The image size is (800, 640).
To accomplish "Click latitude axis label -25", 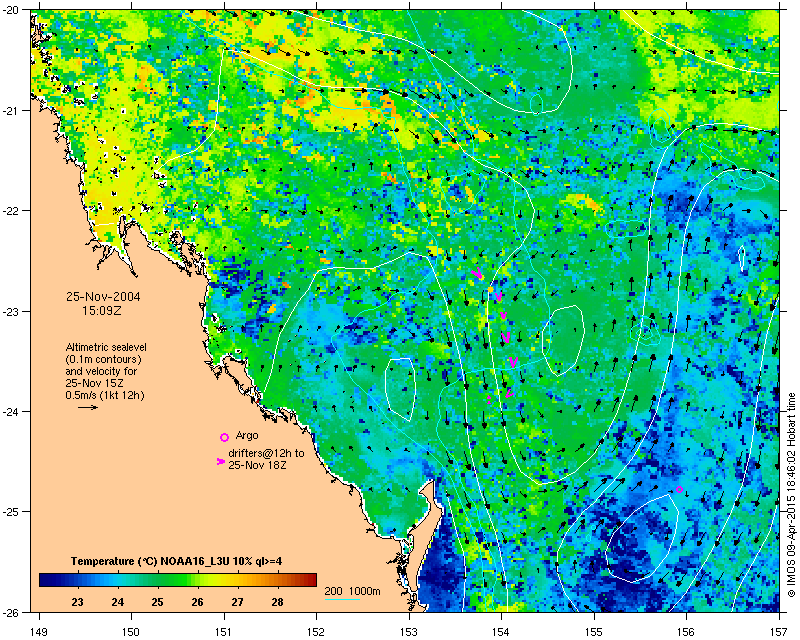I will 11,512.
